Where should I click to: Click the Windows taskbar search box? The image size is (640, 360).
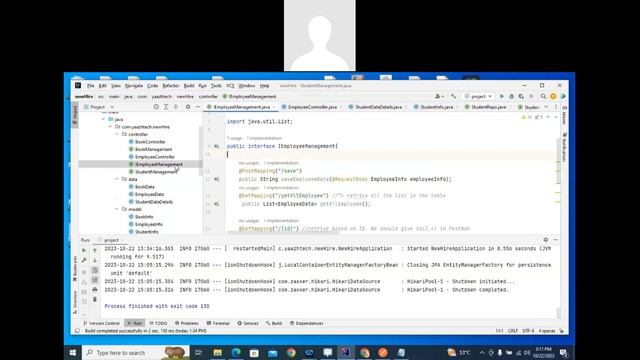136,352
